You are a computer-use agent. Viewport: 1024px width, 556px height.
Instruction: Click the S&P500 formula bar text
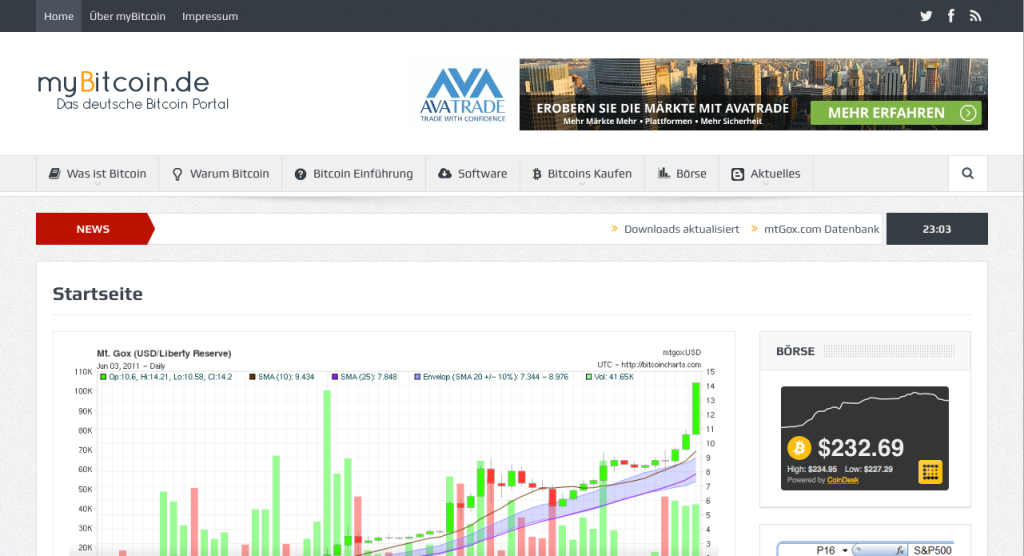(933, 551)
